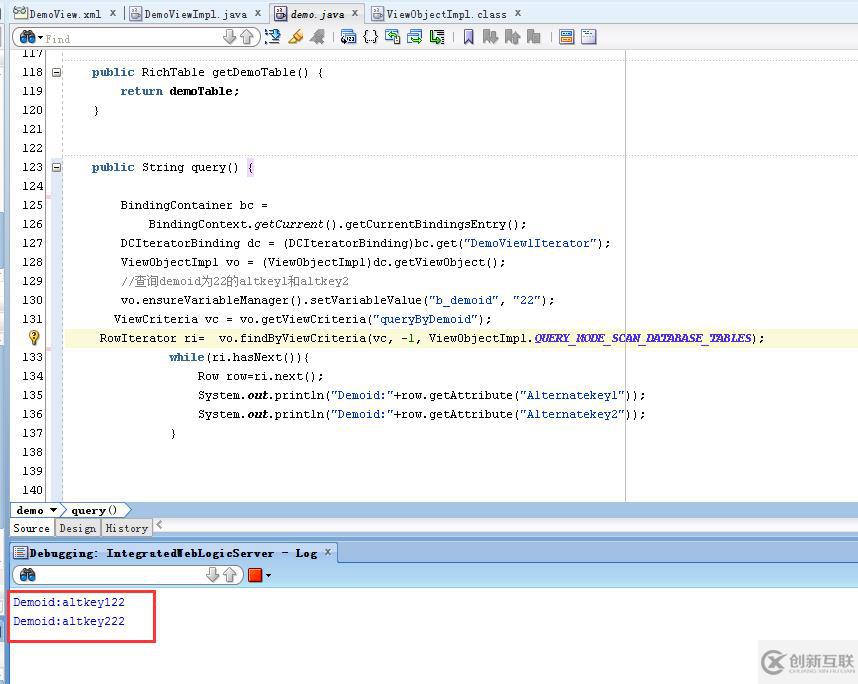Find next in log with down arrow
This screenshot has width=858, height=684.
point(212,575)
